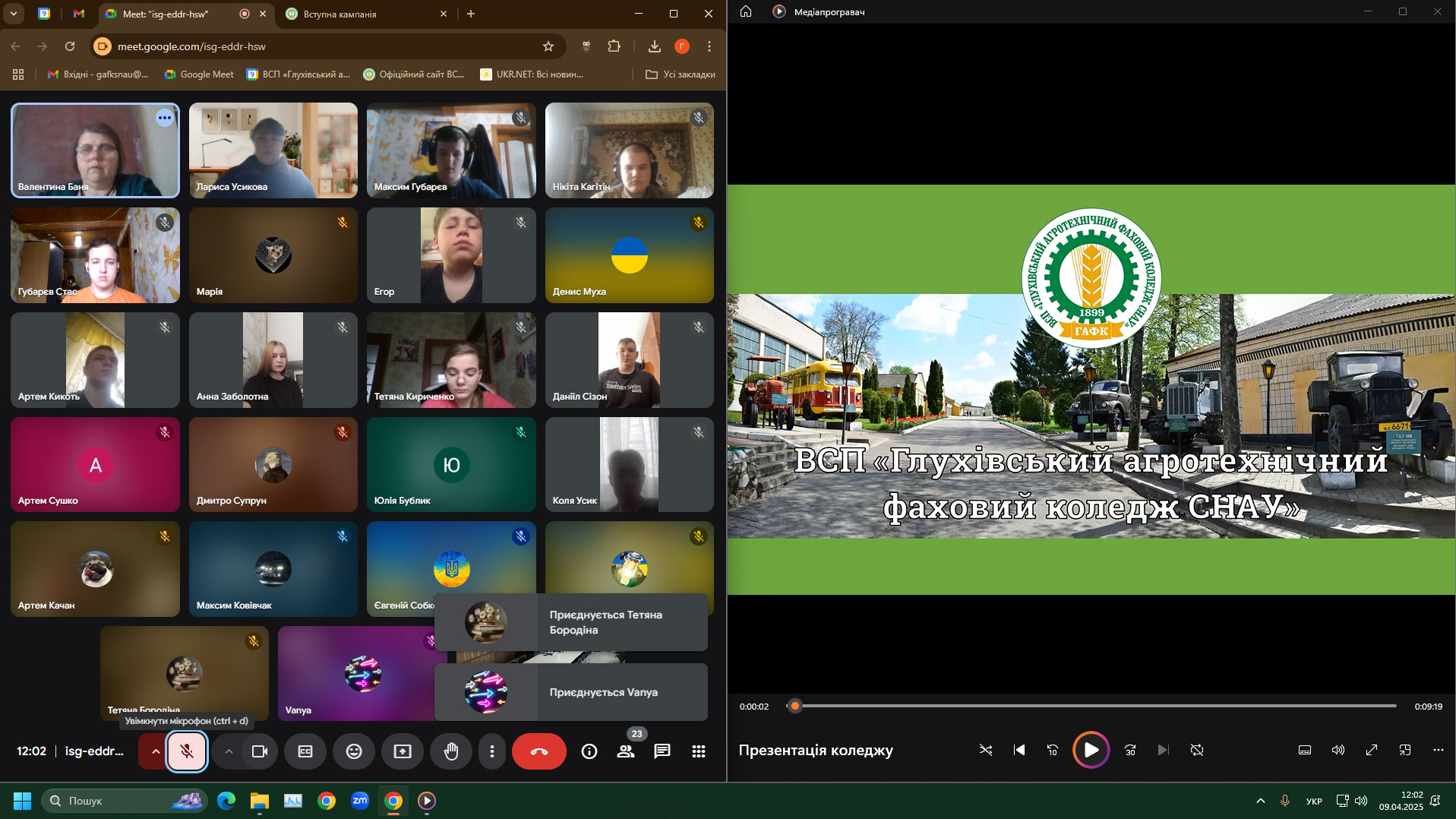Image resolution: width=1456 pixels, height=819 pixels.
Task: Switch the media player to full screen
Action: pyautogui.click(x=1372, y=750)
